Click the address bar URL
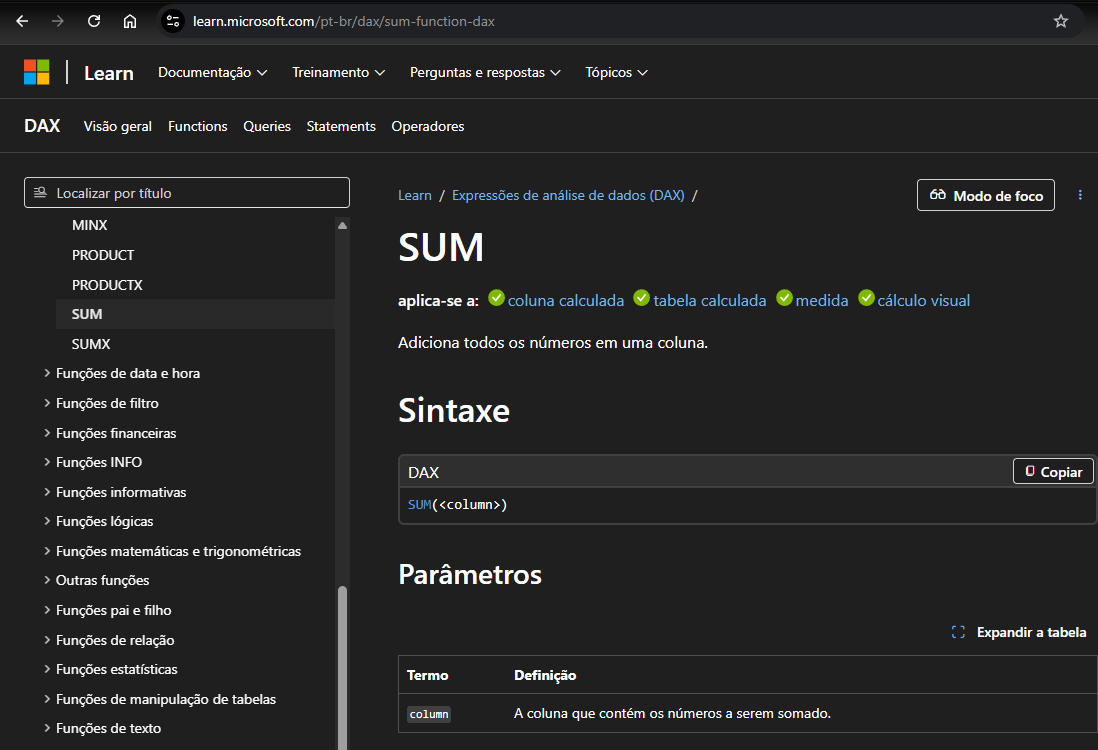The image size is (1098, 750). 344,21
